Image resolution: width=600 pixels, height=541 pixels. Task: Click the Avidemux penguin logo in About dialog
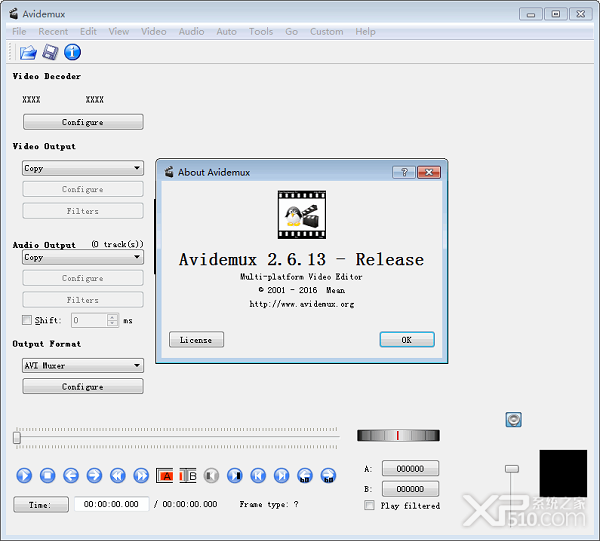pos(302,215)
